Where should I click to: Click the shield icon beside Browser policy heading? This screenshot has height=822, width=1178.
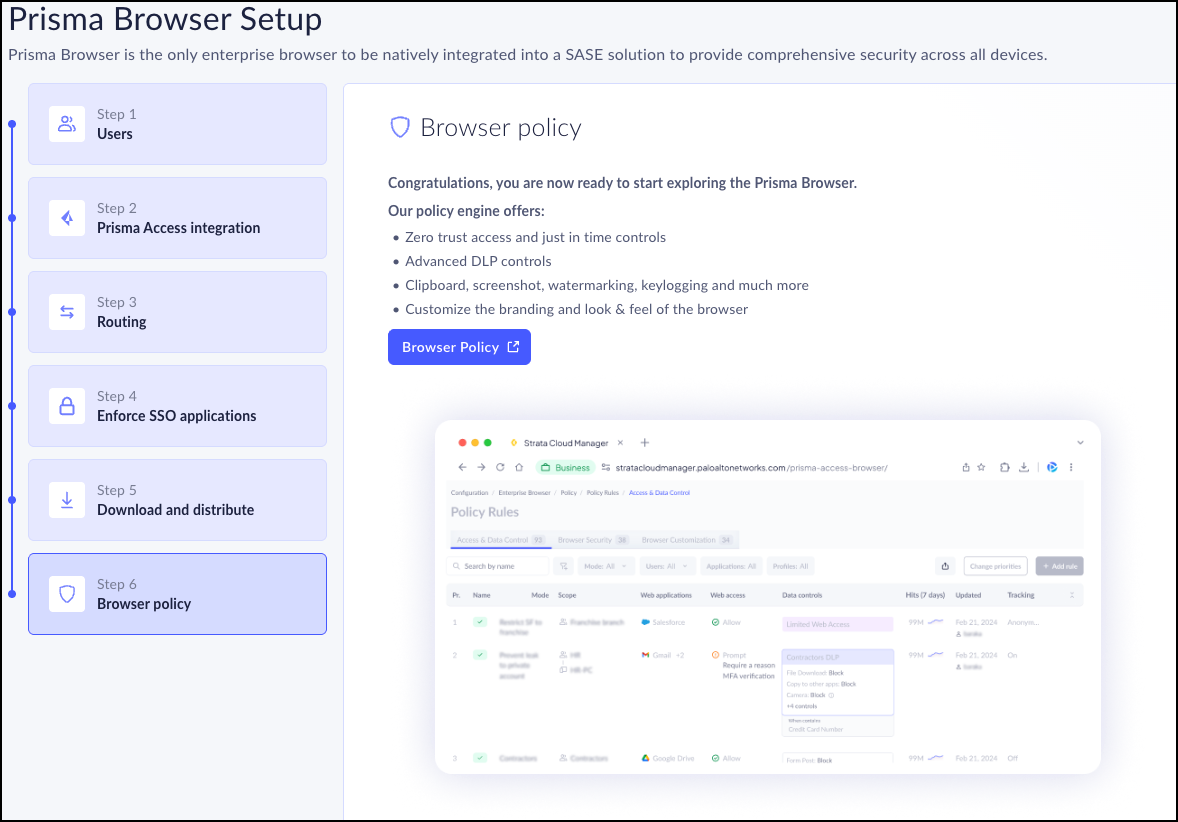pyautogui.click(x=400, y=127)
